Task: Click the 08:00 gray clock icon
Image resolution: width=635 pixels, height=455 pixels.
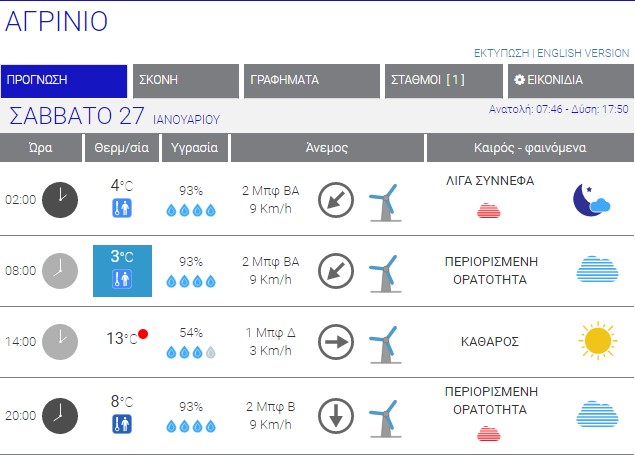Action: 59,270
